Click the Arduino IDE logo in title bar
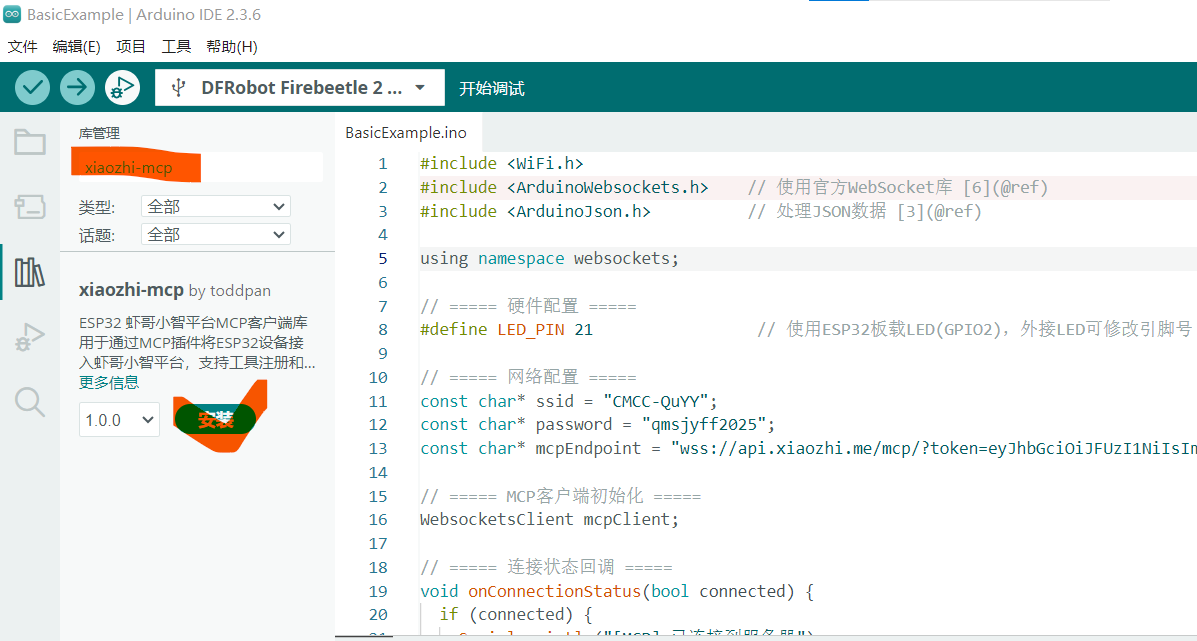Image resolution: width=1197 pixels, height=641 pixels. [11, 14]
